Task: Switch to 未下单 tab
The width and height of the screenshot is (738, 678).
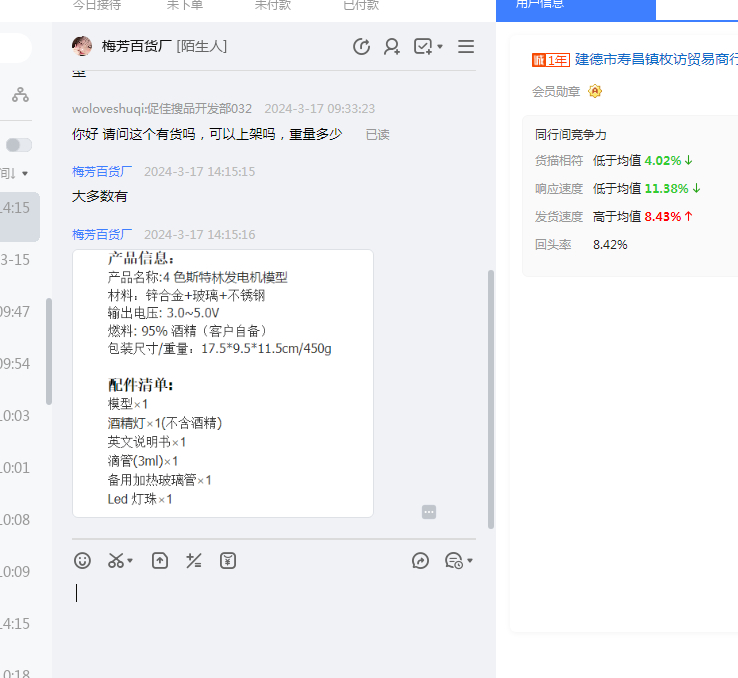Action: [x=185, y=5]
